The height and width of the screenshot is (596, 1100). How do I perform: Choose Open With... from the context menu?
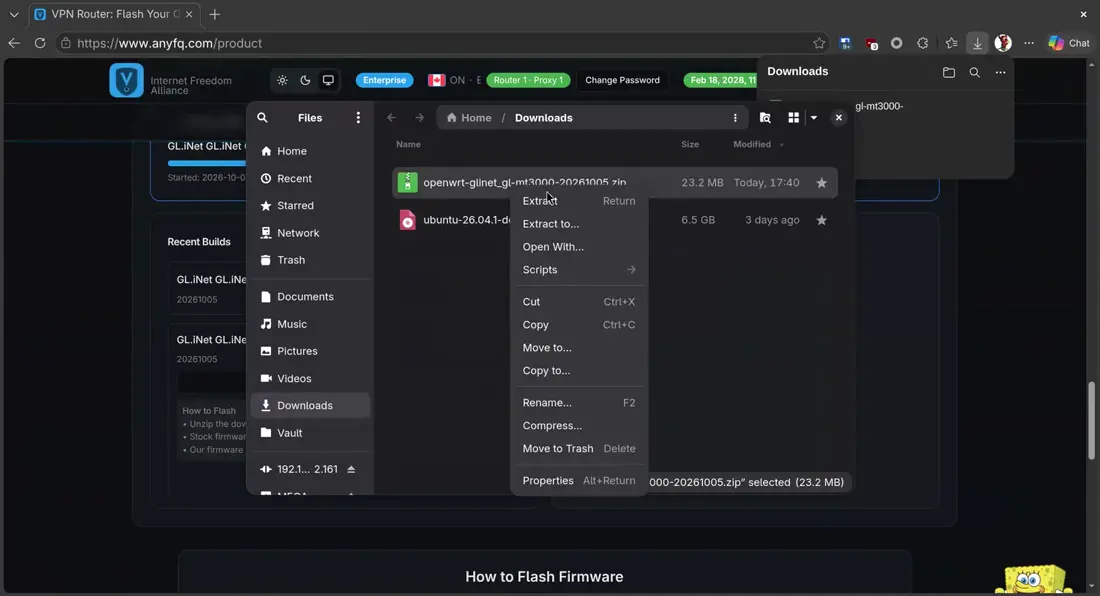click(x=579, y=247)
